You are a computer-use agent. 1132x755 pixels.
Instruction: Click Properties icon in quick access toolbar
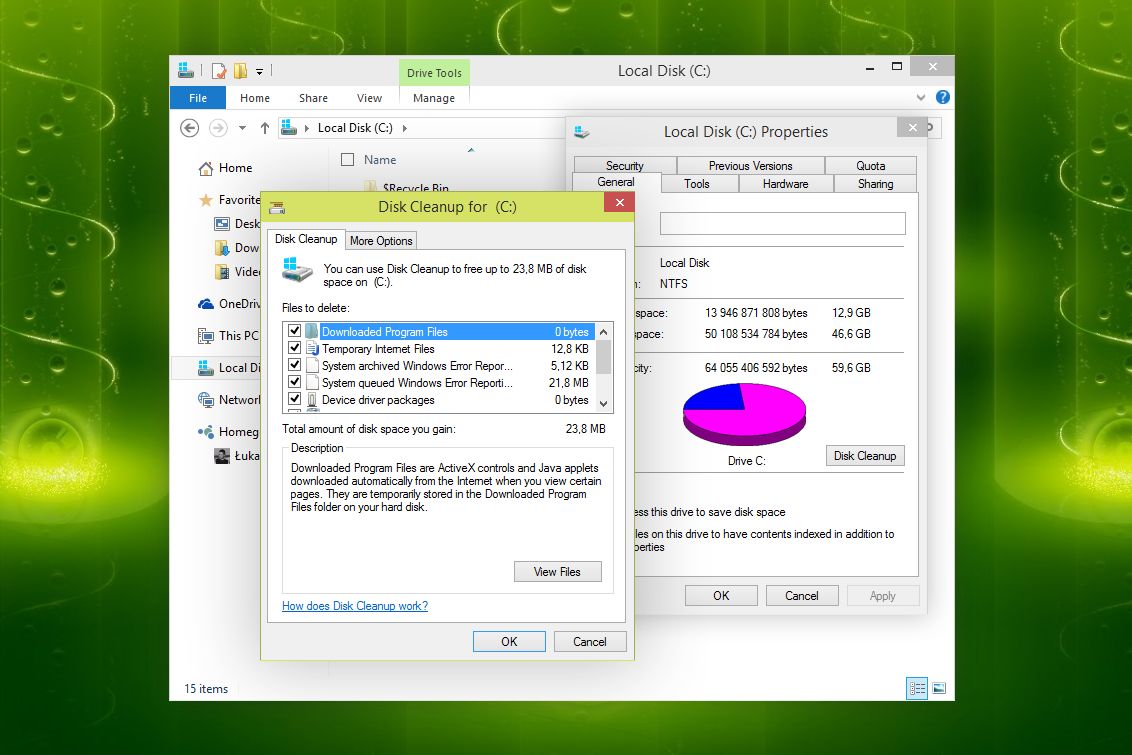pyautogui.click(x=219, y=71)
